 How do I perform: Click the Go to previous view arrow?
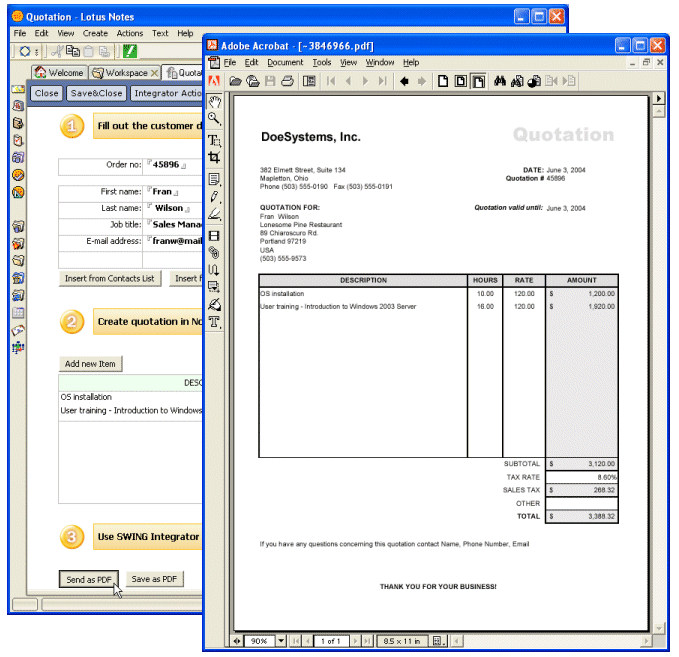point(404,81)
